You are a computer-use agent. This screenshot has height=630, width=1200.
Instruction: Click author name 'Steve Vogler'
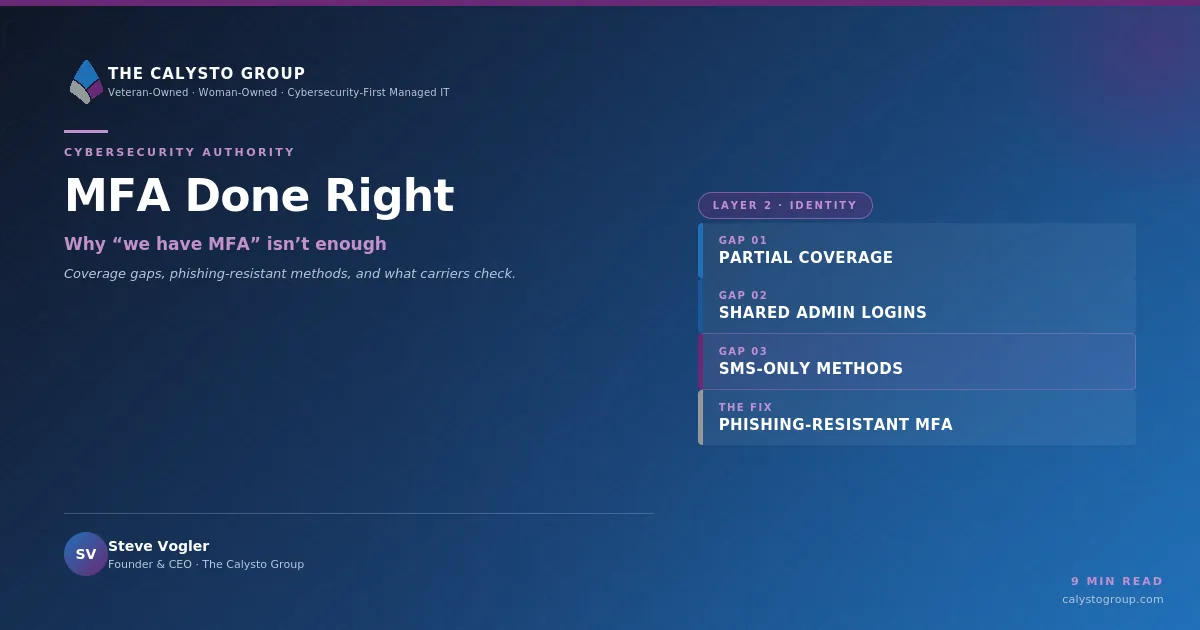pos(159,546)
